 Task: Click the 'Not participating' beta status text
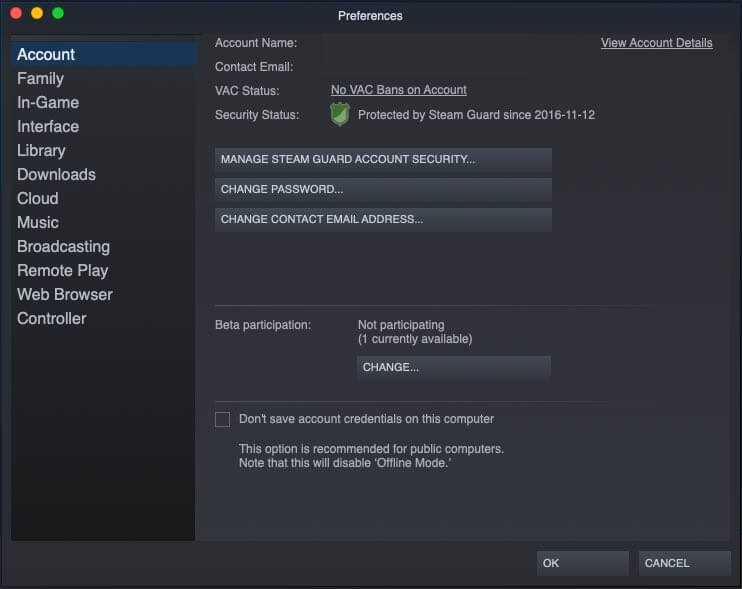tap(401, 325)
